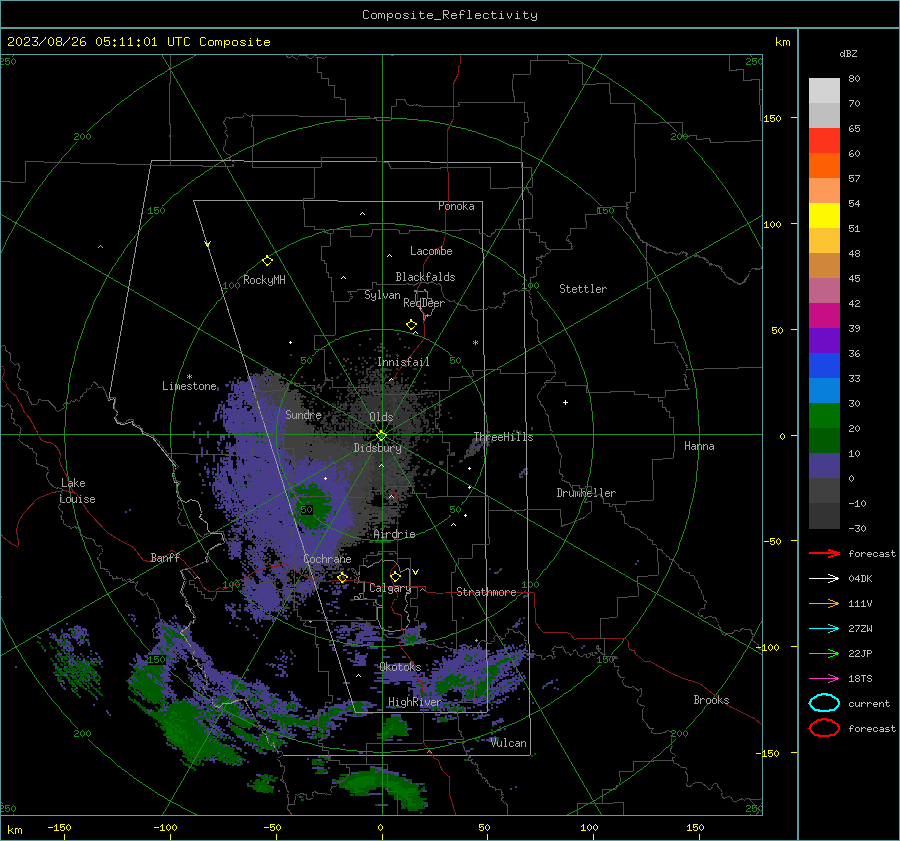Click the Blackfalds city label
900x841 pixels.
[x=425, y=277]
